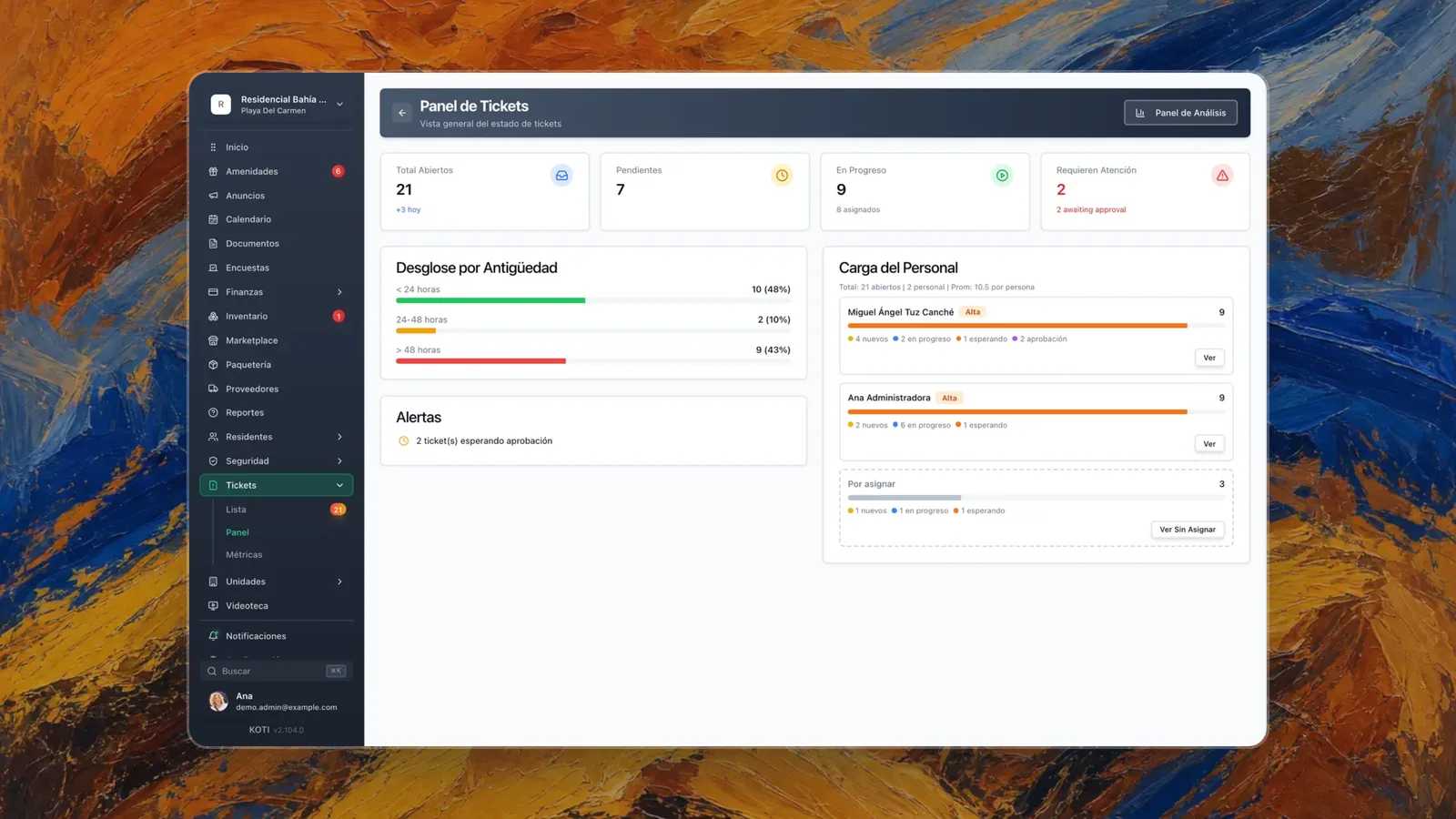
Task: Click the Inventario red badge showing 1
Action: (x=338, y=317)
